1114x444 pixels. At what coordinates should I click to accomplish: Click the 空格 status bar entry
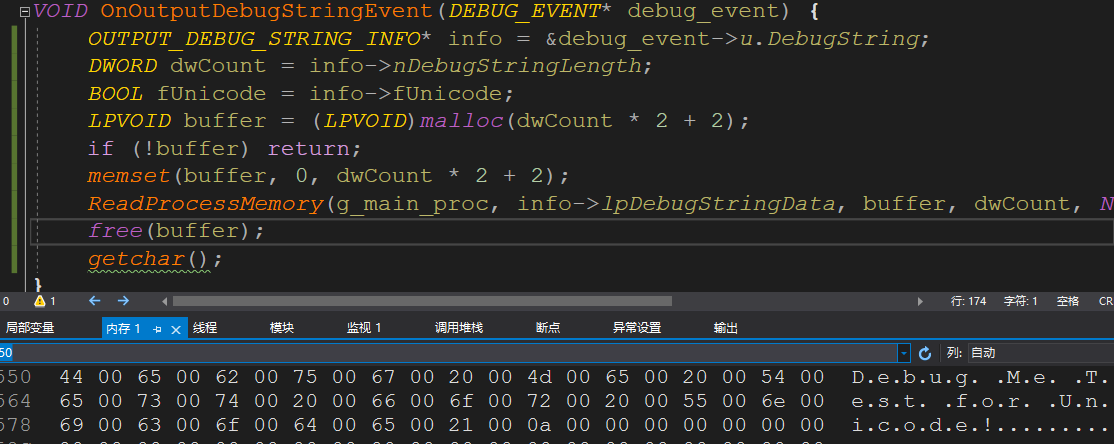click(1067, 301)
